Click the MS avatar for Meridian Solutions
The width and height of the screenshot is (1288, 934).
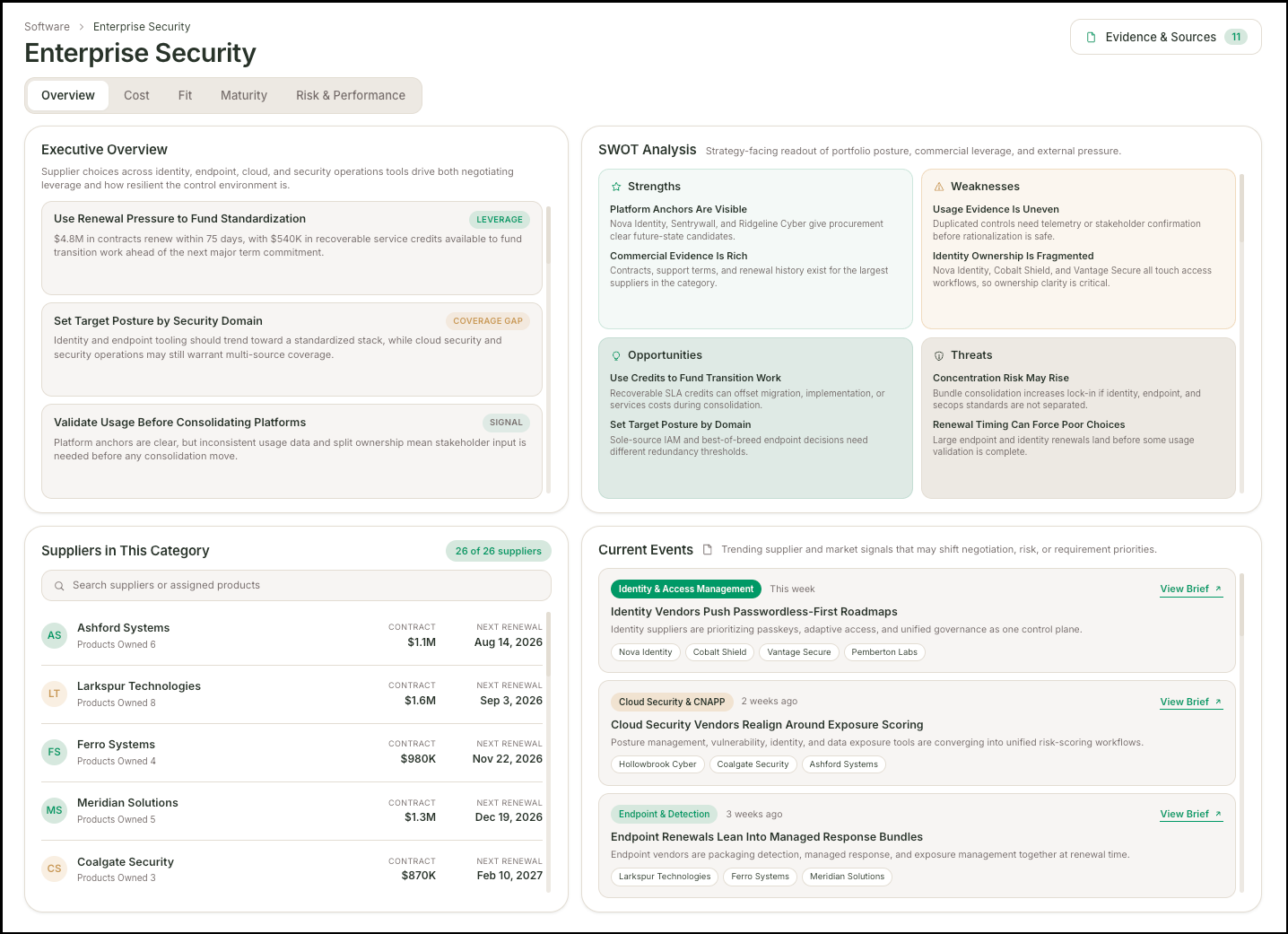click(55, 810)
